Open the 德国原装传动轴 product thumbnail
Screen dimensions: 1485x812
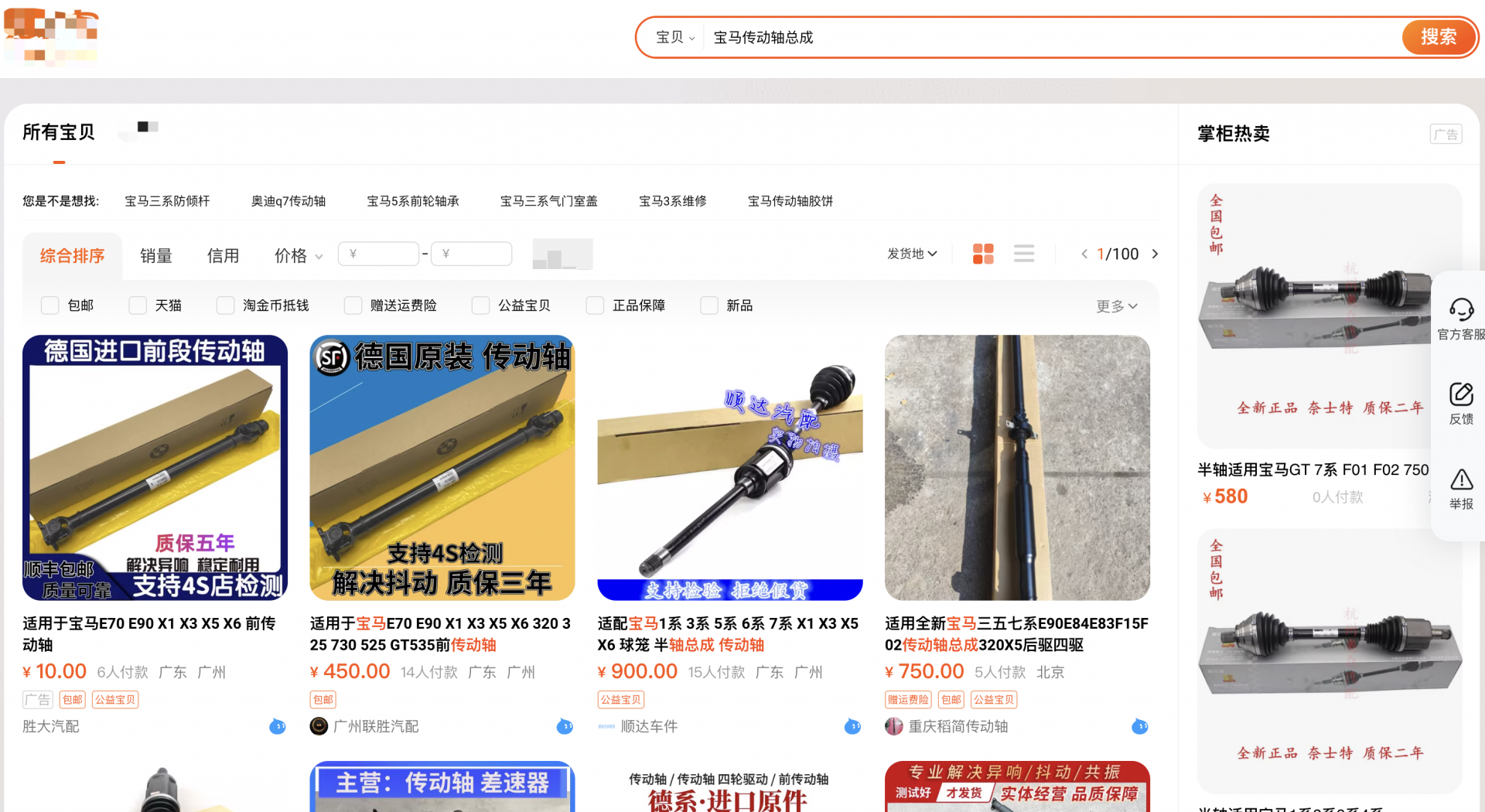442,467
